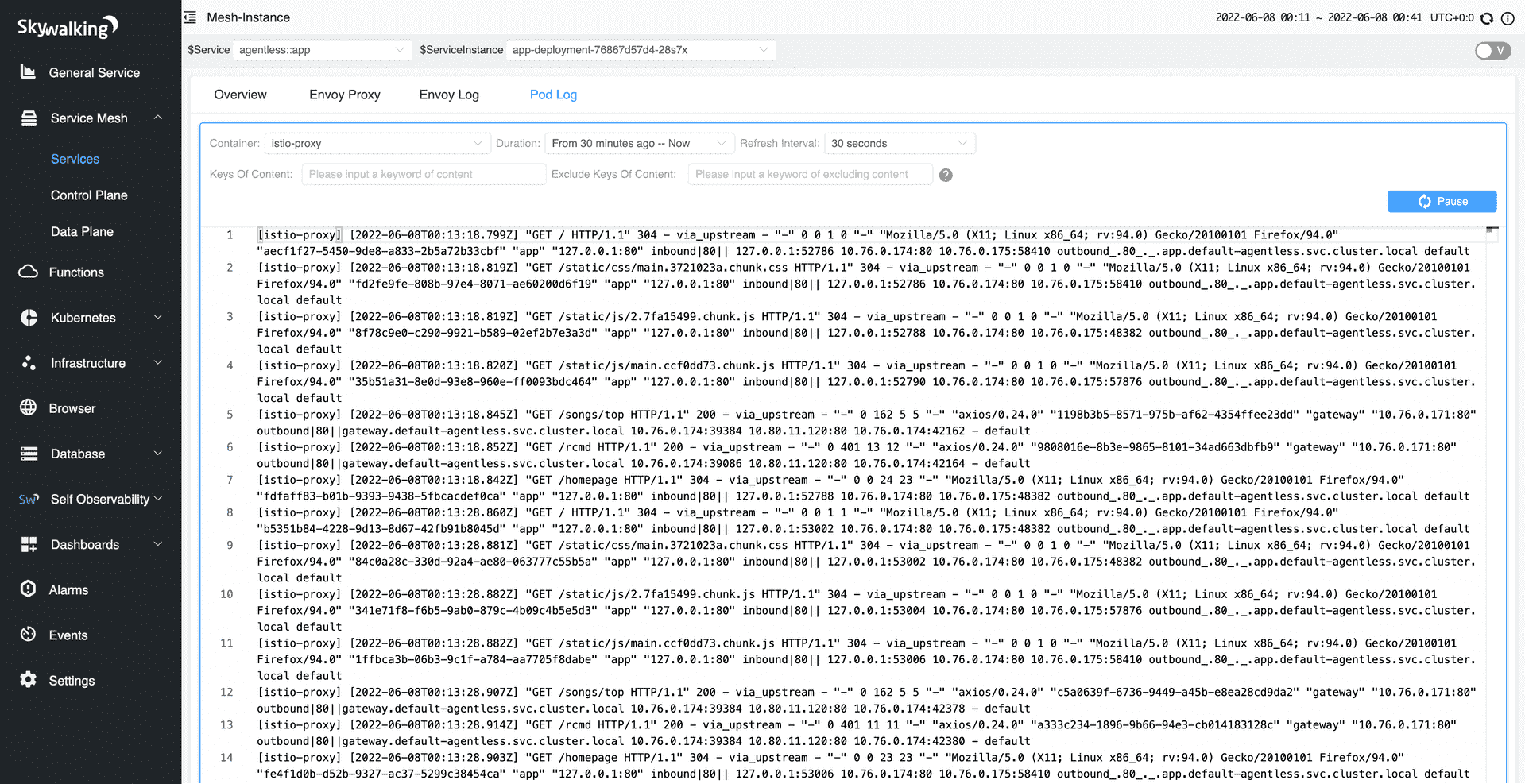Click help icon beside Exclude Keys field
Image resolution: width=1525 pixels, height=784 pixels.
pyautogui.click(x=946, y=175)
